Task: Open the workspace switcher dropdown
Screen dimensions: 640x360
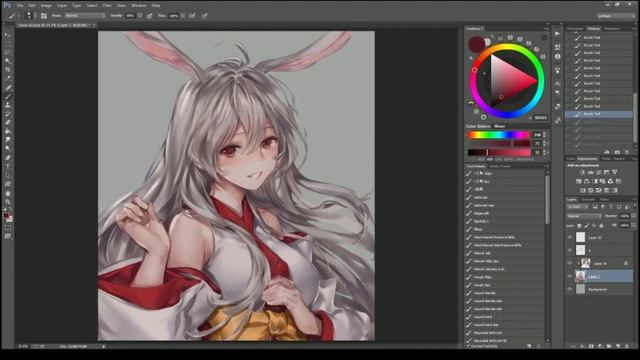Action: tap(616, 16)
